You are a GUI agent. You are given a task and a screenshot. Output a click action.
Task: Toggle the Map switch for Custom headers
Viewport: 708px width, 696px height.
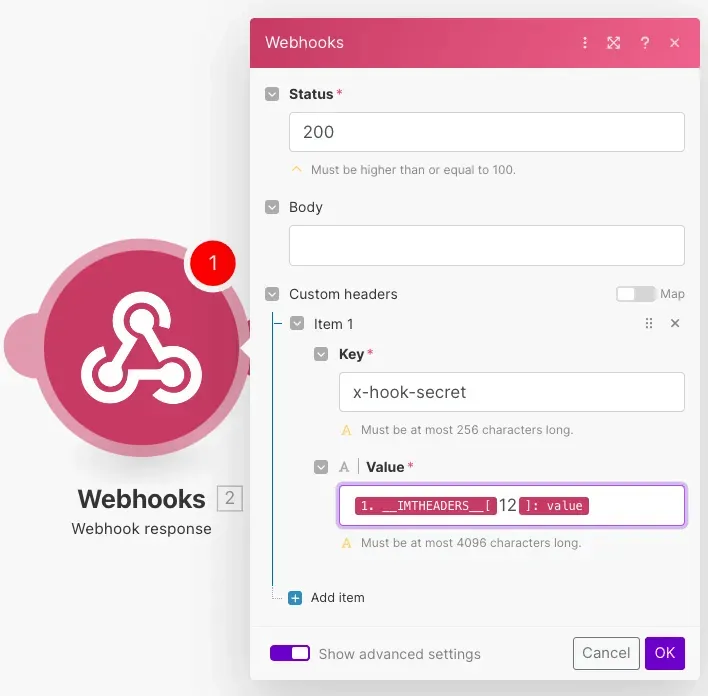pyautogui.click(x=636, y=294)
